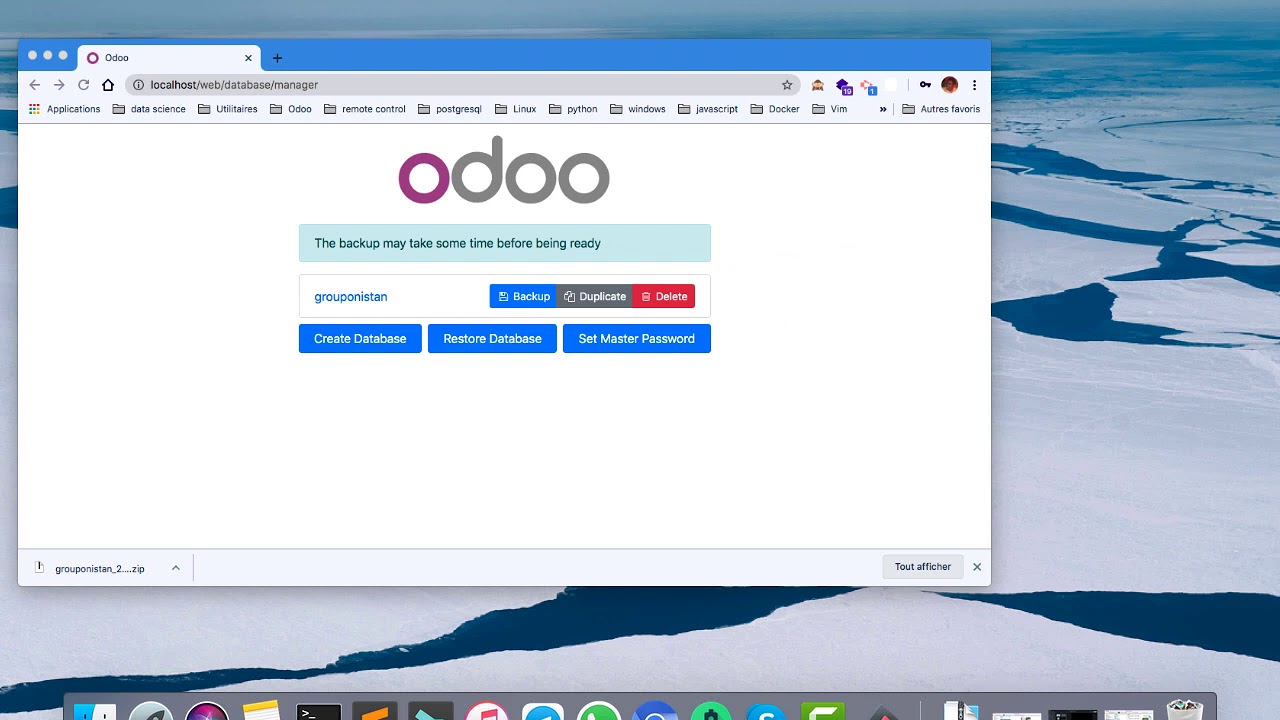Bookmark this page with the star icon
Image resolution: width=1280 pixels, height=720 pixels.
pos(787,85)
